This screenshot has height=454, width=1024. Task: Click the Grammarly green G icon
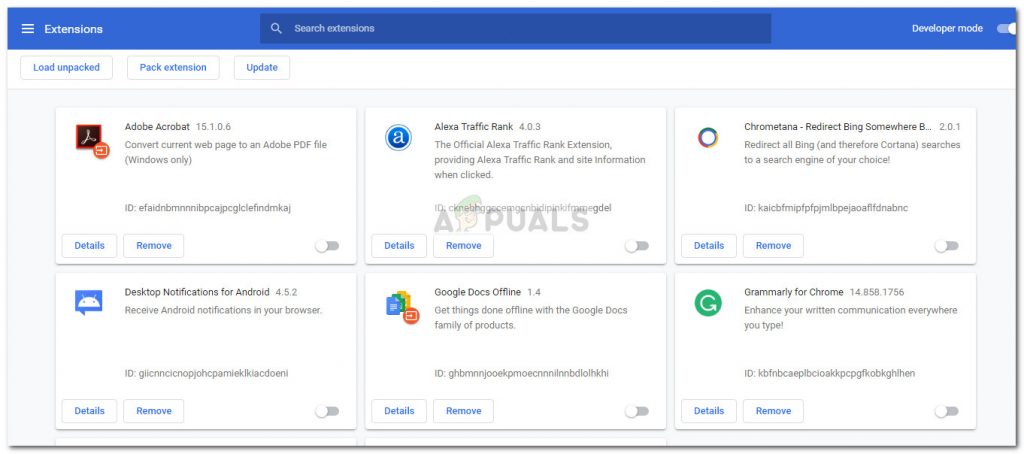coord(708,303)
